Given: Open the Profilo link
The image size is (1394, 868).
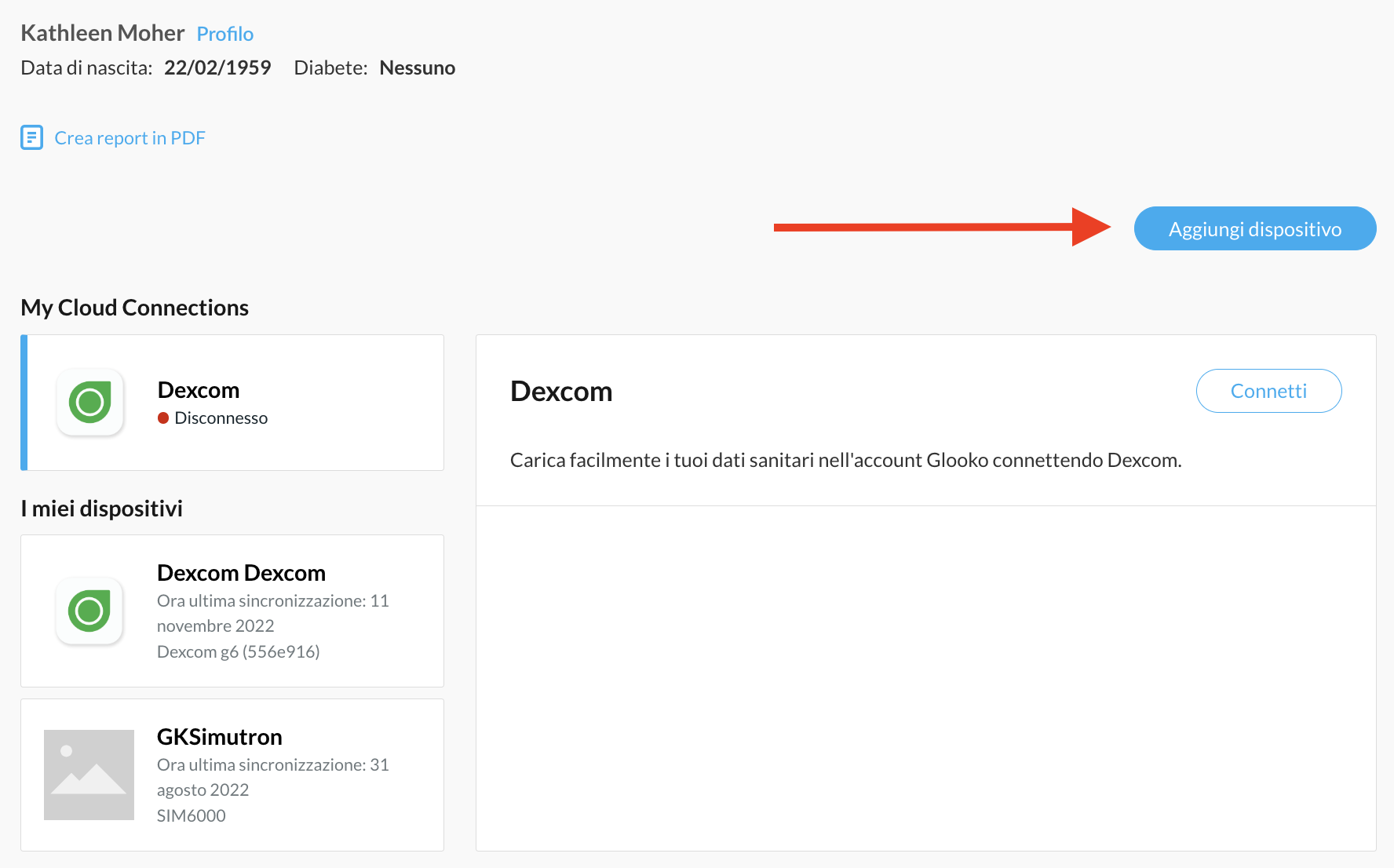Looking at the screenshot, I should 224,34.
